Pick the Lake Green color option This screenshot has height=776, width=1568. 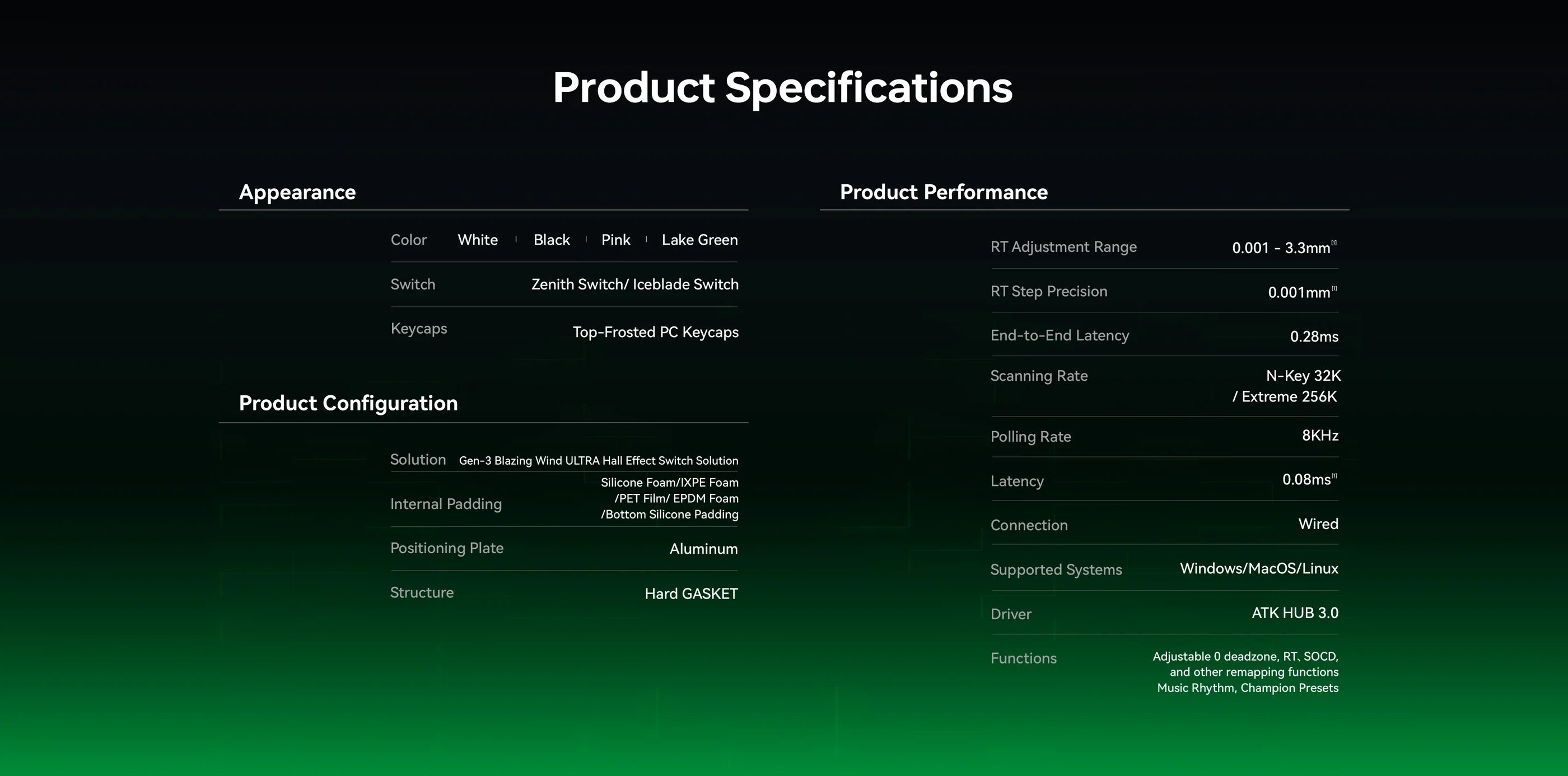click(x=699, y=240)
